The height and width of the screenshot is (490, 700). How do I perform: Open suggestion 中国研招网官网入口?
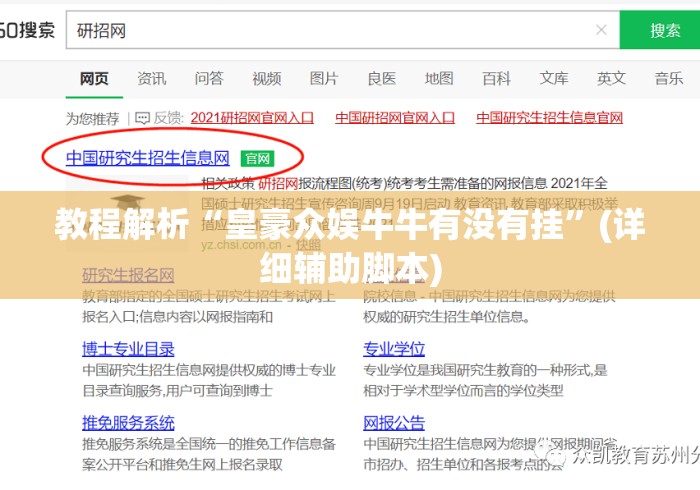point(395,118)
